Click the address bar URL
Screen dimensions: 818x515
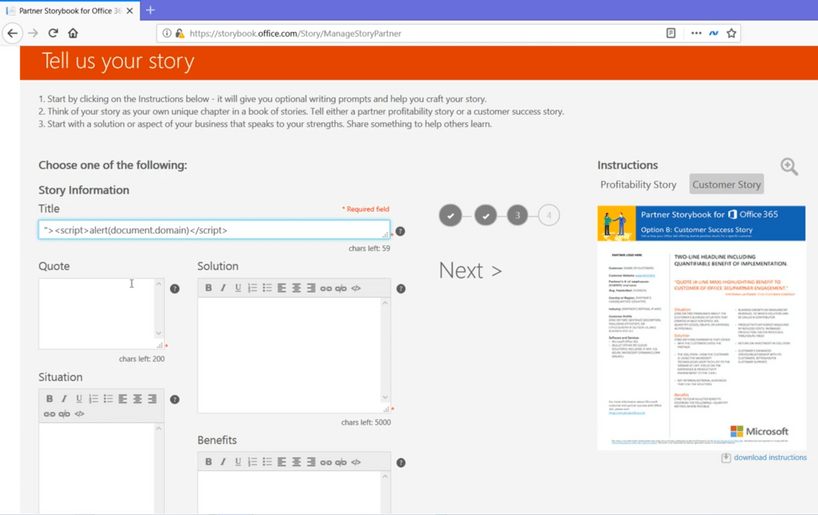295,33
